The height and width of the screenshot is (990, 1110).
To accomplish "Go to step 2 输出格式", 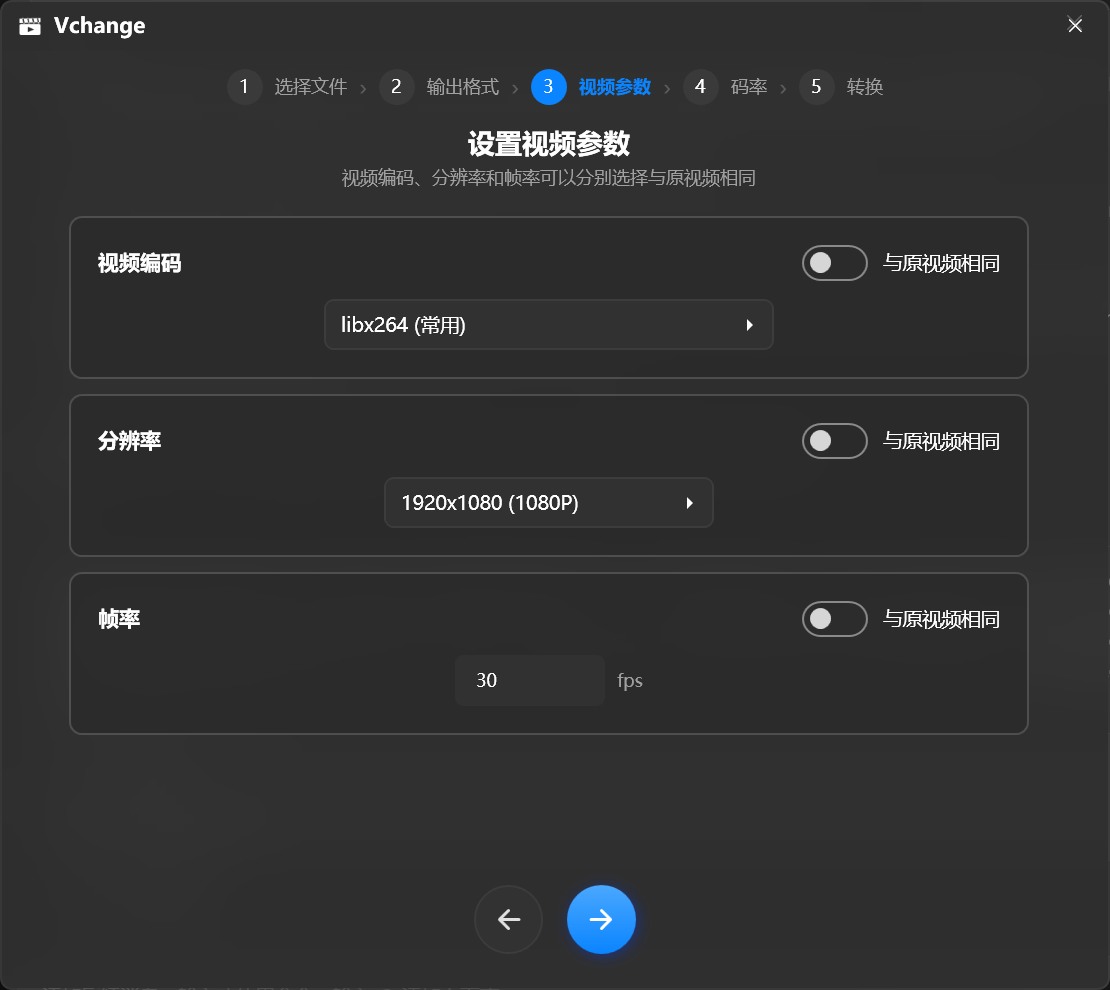I will point(440,86).
